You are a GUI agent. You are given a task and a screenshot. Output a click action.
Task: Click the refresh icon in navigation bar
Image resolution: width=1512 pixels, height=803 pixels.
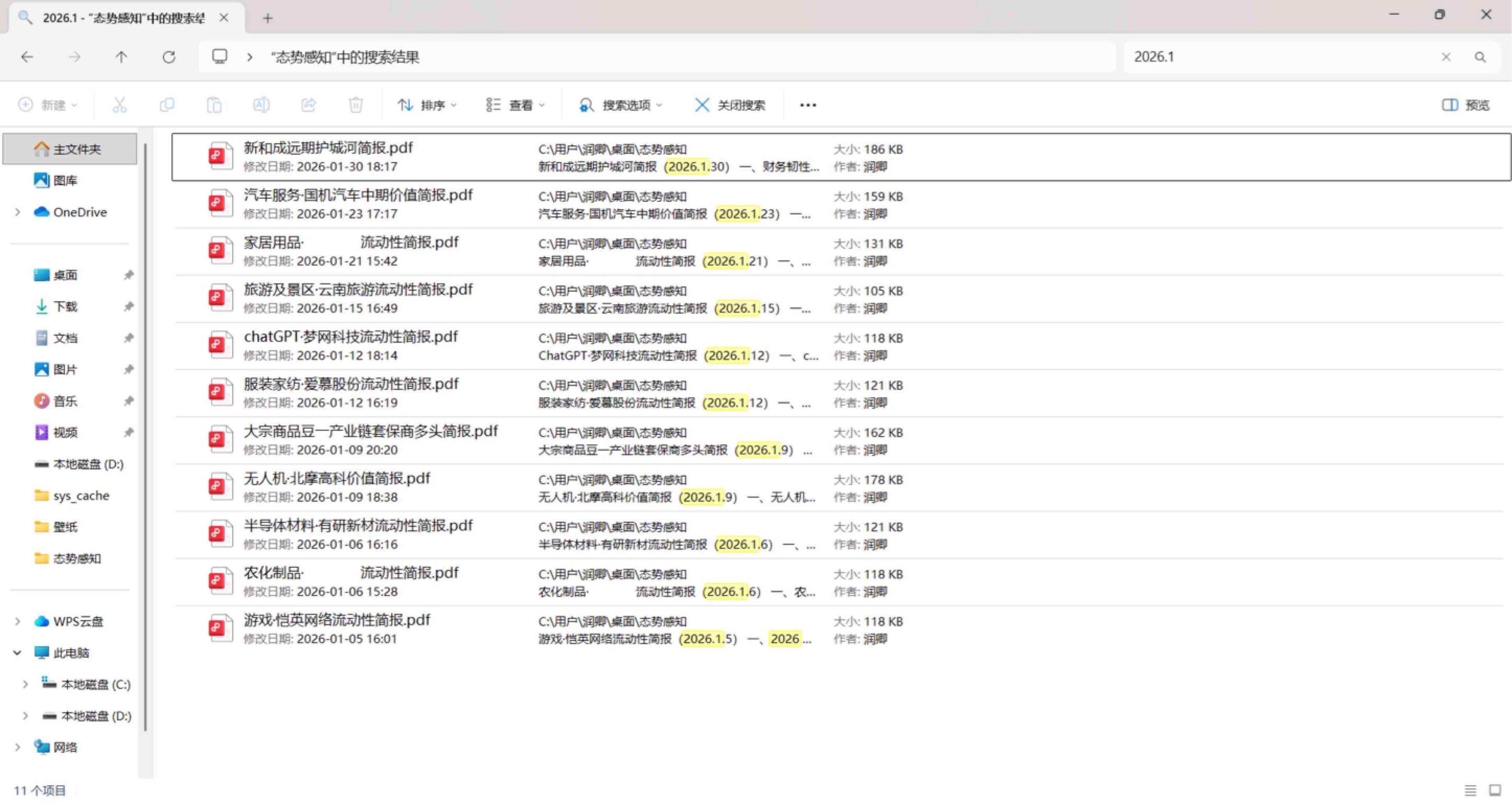pos(169,57)
